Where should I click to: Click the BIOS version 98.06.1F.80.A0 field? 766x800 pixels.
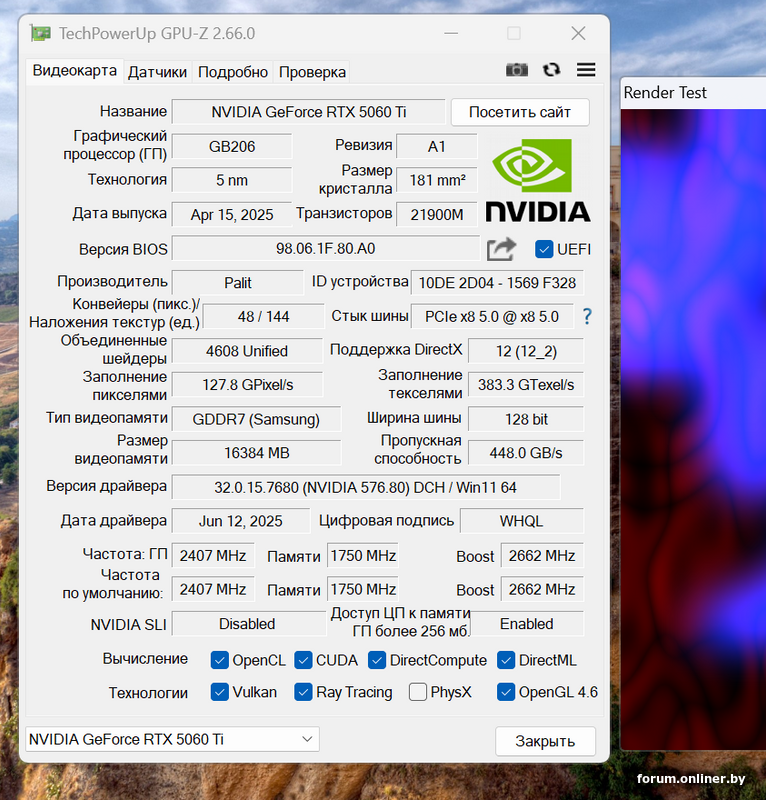(x=326, y=249)
